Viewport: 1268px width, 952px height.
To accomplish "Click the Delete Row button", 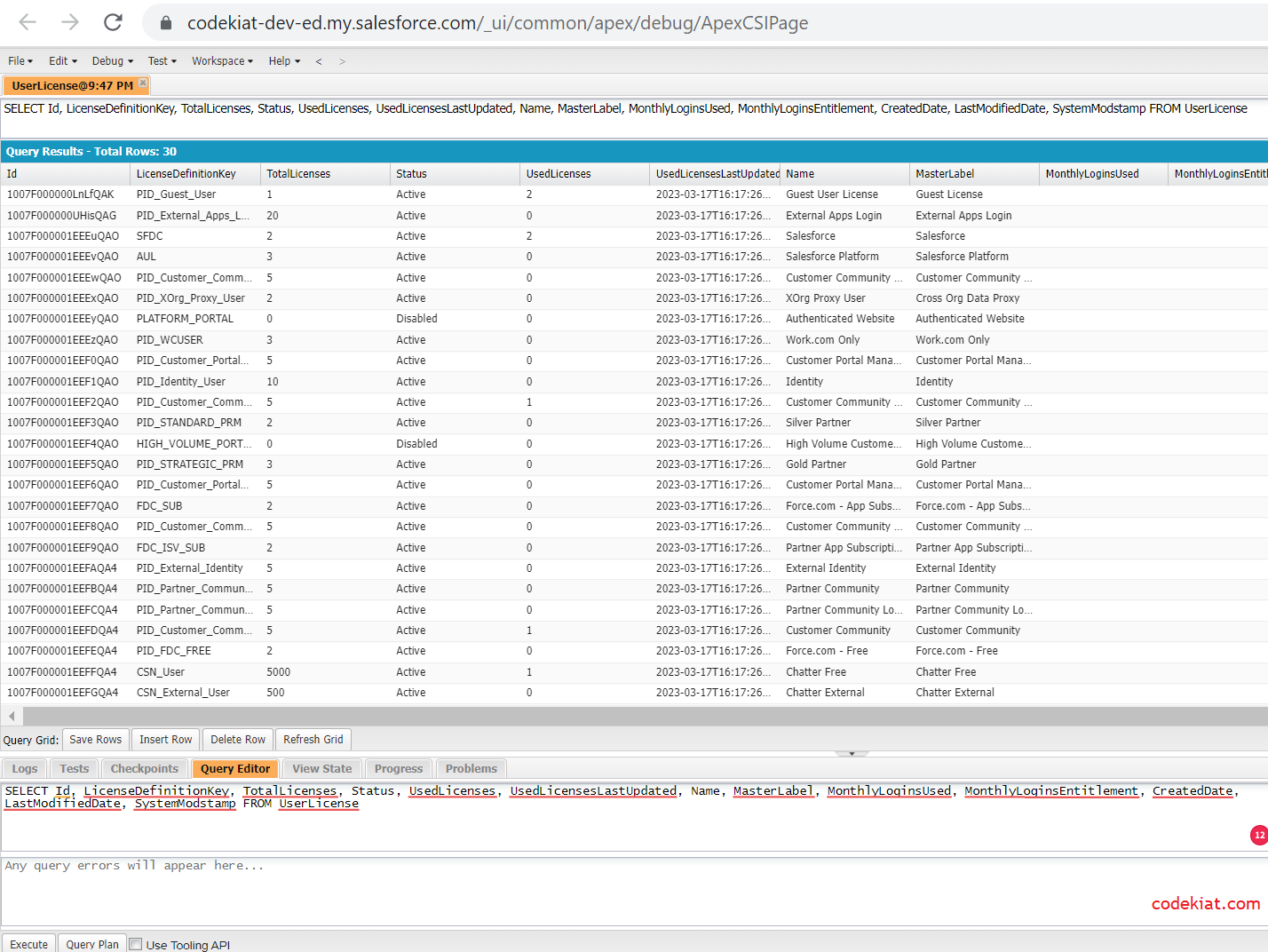I will [x=238, y=740].
